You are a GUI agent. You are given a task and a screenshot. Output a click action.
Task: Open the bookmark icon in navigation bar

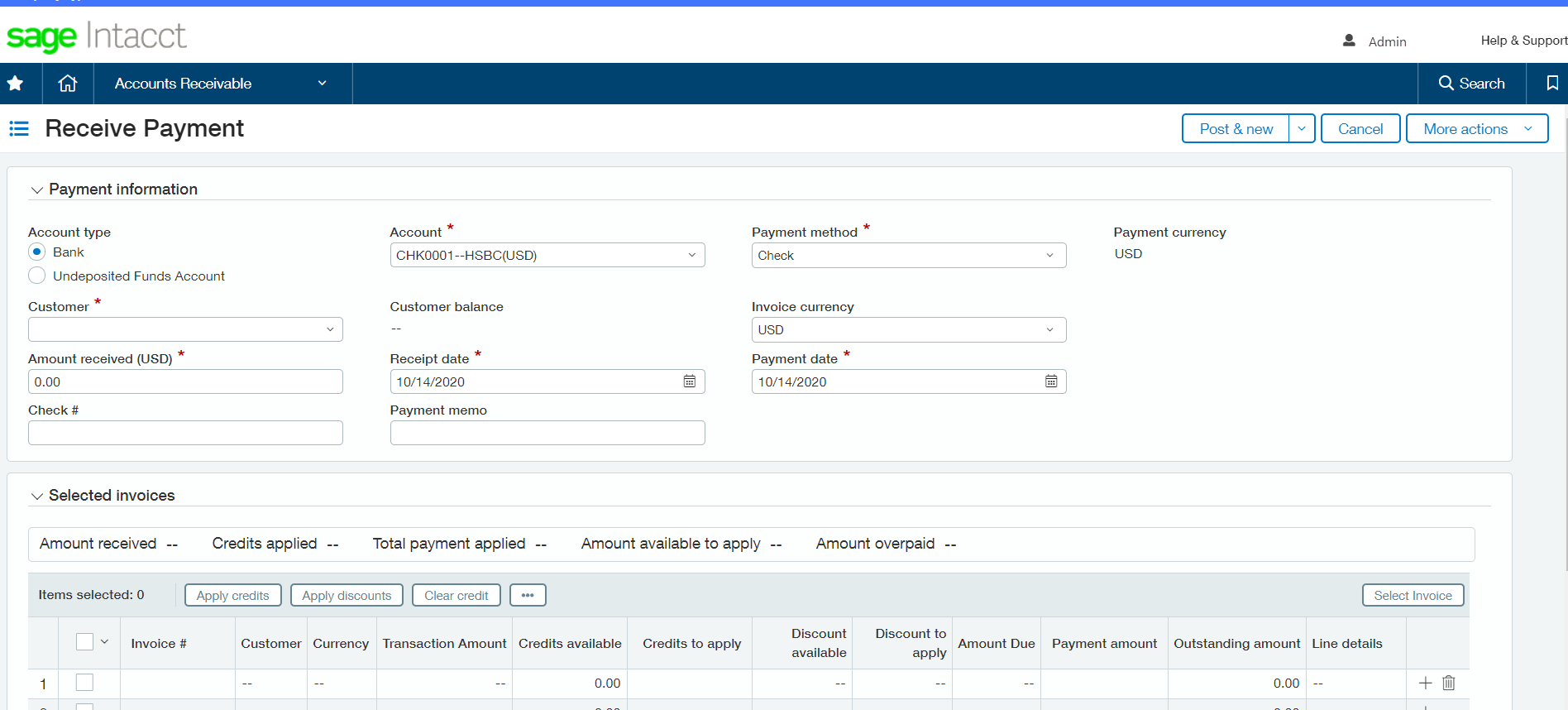(x=1552, y=84)
